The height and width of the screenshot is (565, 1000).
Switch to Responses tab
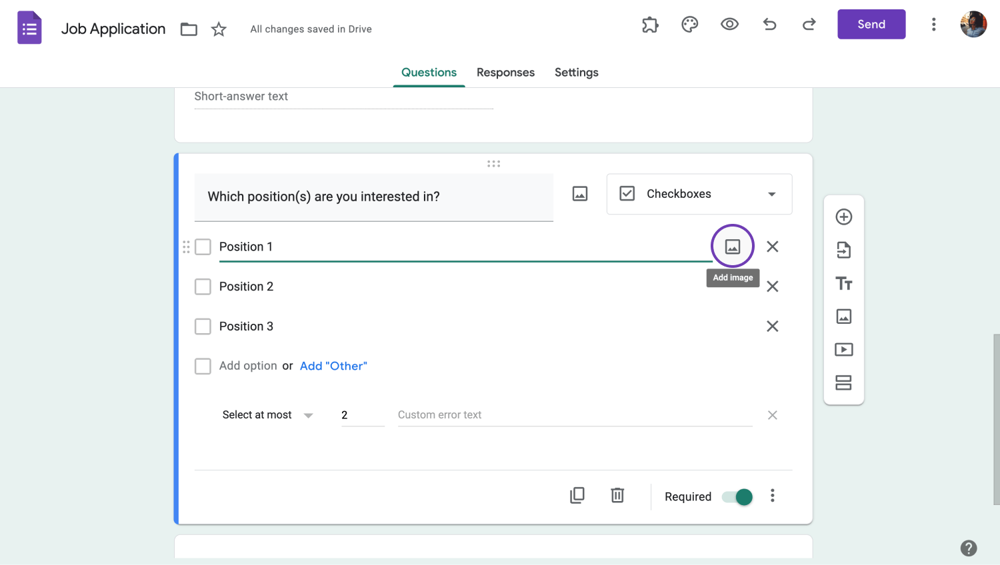(x=505, y=73)
